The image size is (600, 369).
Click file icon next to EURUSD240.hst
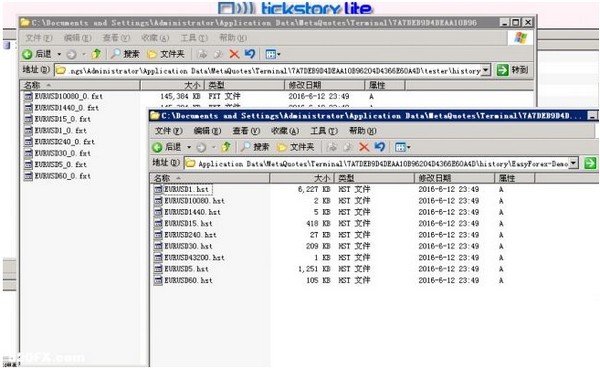coord(158,235)
